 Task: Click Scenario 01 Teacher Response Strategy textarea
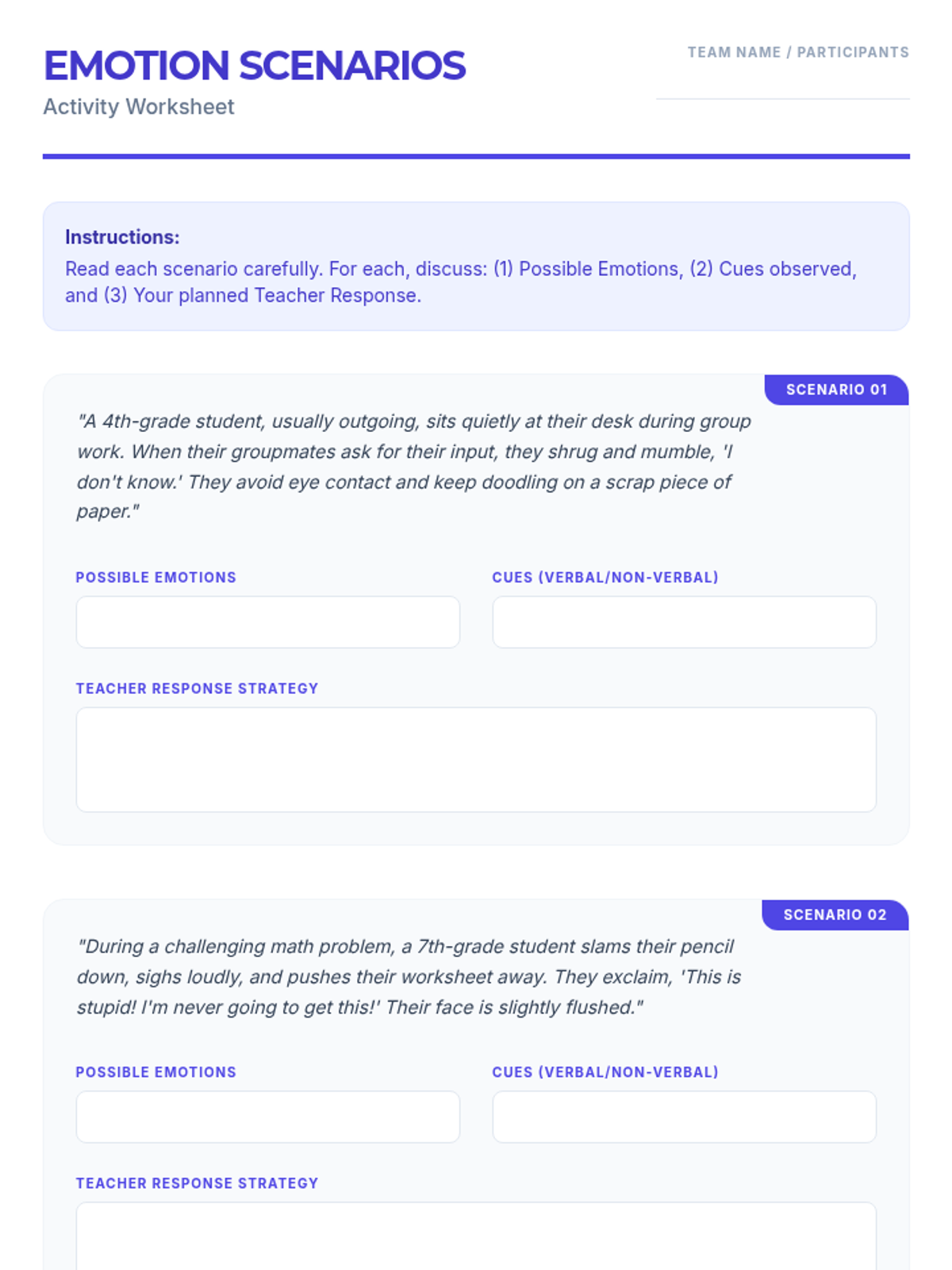(476, 760)
